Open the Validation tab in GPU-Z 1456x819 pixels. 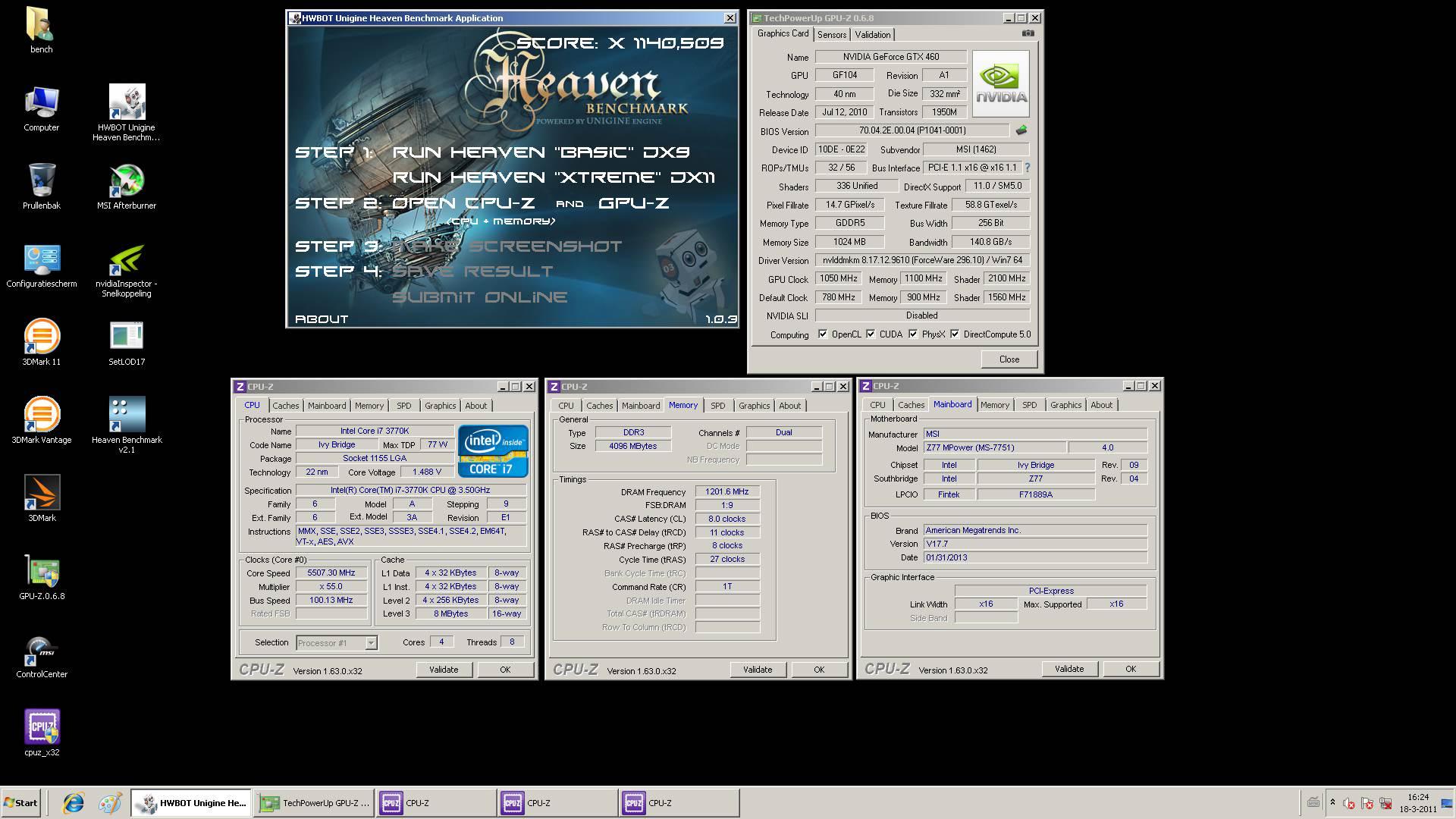(873, 35)
